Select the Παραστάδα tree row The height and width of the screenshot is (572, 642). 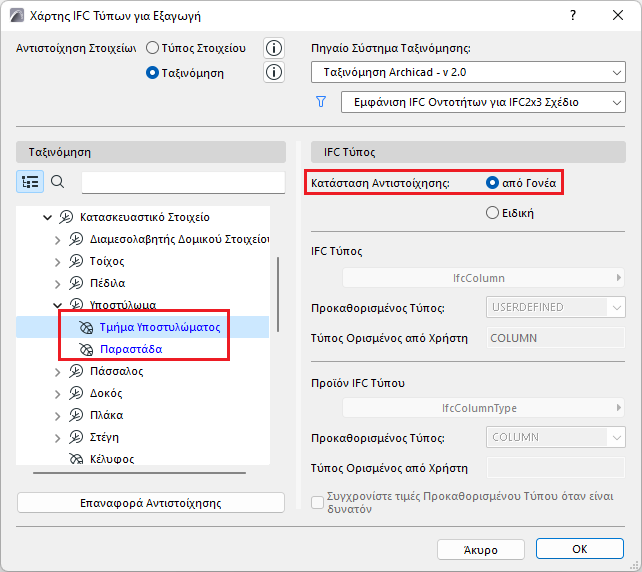point(142,349)
